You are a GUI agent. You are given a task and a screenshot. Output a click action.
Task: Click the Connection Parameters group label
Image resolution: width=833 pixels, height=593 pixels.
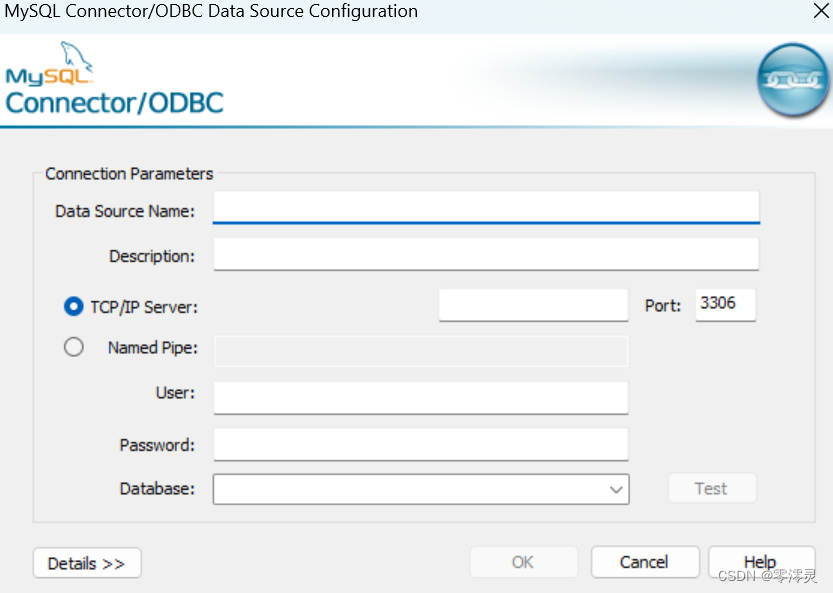[129, 174]
